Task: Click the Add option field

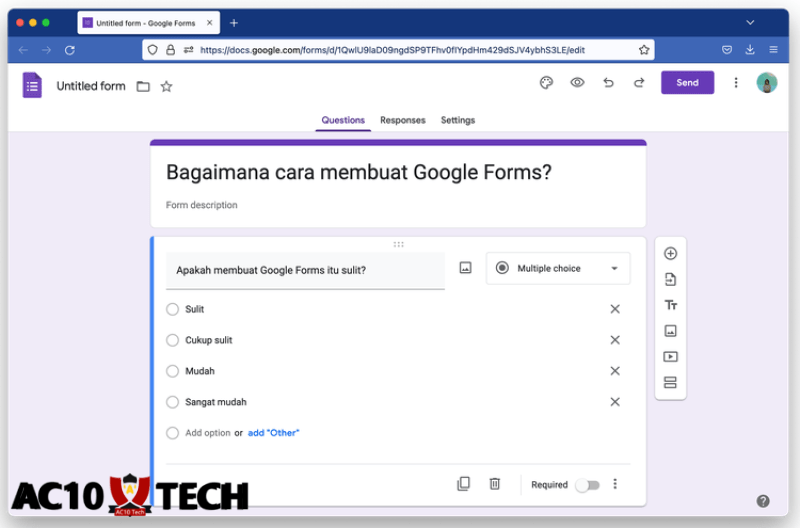Action: point(208,433)
